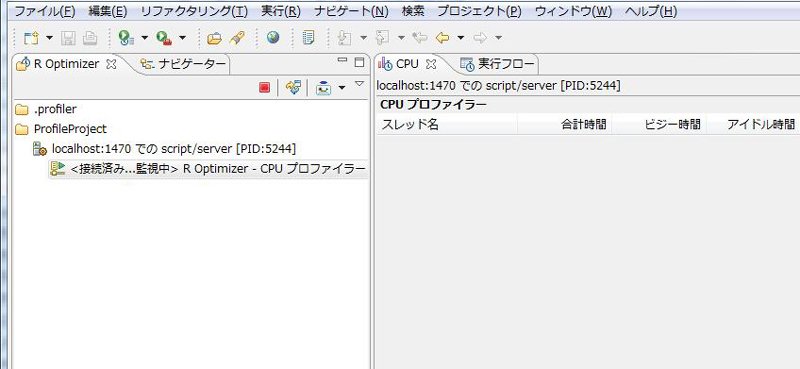800x369 pixels.
Task: Open the ヘルプ(H) menu
Action: [x=651, y=11]
